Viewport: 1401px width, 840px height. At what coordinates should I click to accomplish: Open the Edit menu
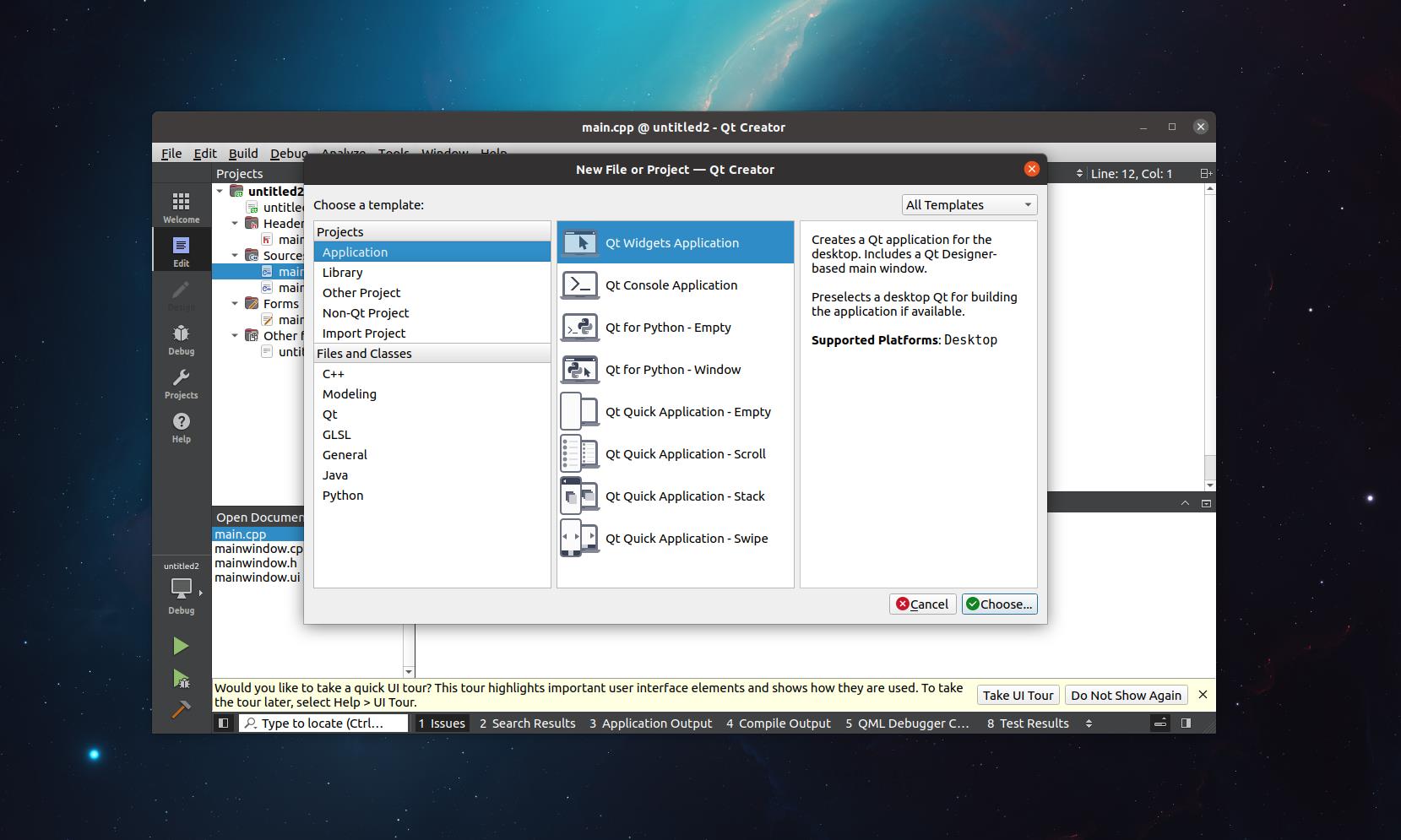tap(205, 153)
